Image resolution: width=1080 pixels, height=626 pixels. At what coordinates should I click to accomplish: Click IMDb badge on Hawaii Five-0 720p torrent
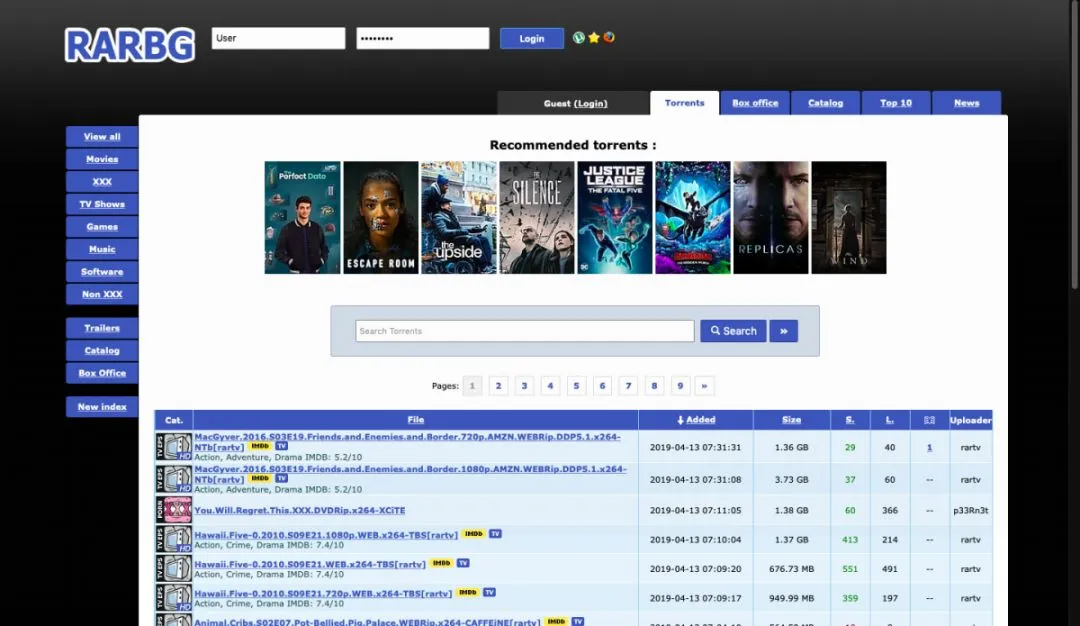tap(468, 592)
